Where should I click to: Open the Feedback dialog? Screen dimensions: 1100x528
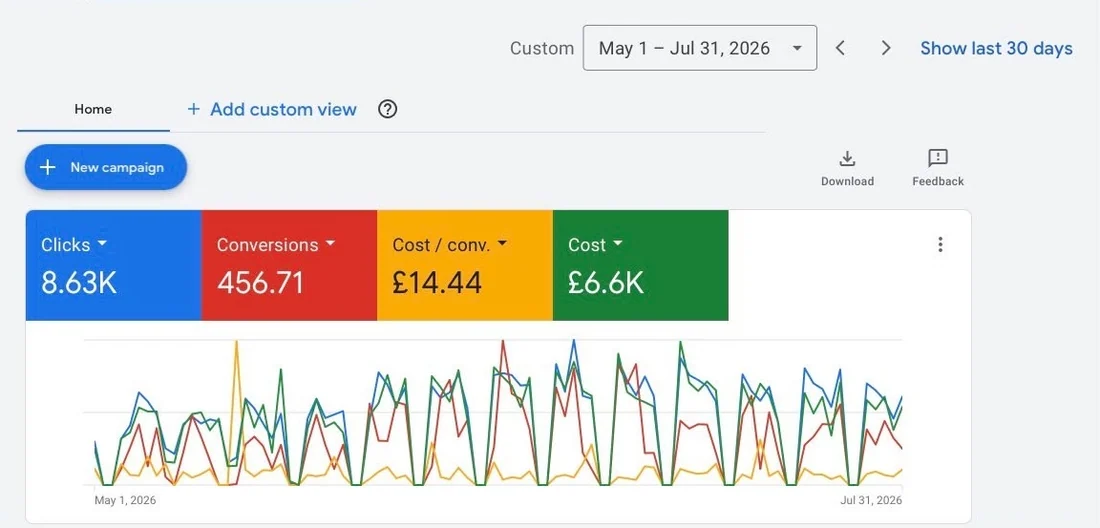pos(938,168)
